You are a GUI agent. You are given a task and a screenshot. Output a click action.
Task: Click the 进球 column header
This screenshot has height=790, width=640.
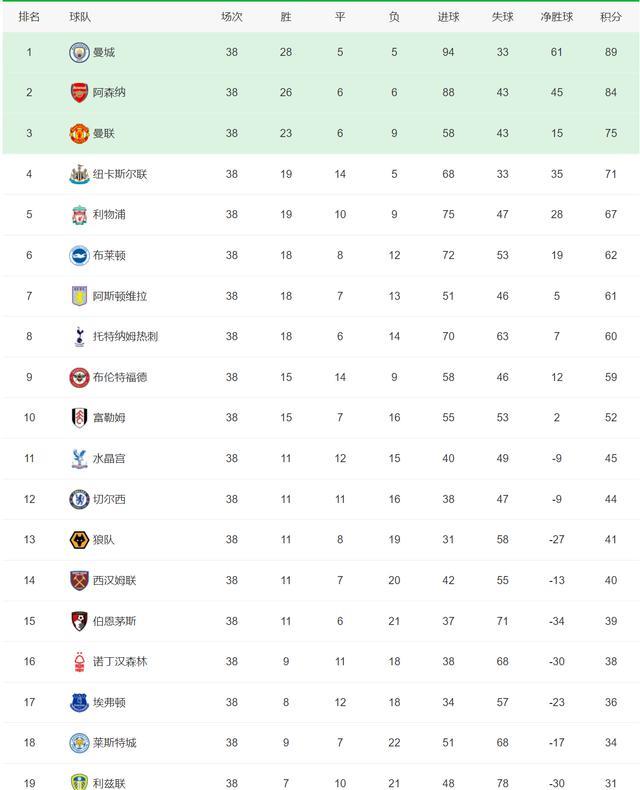[x=449, y=17]
